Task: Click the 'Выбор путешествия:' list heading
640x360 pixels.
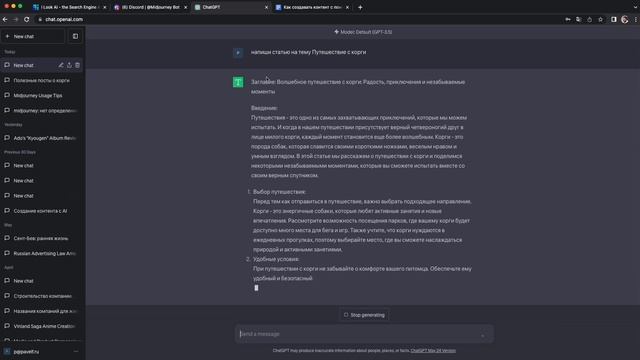Action: [279, 192]
